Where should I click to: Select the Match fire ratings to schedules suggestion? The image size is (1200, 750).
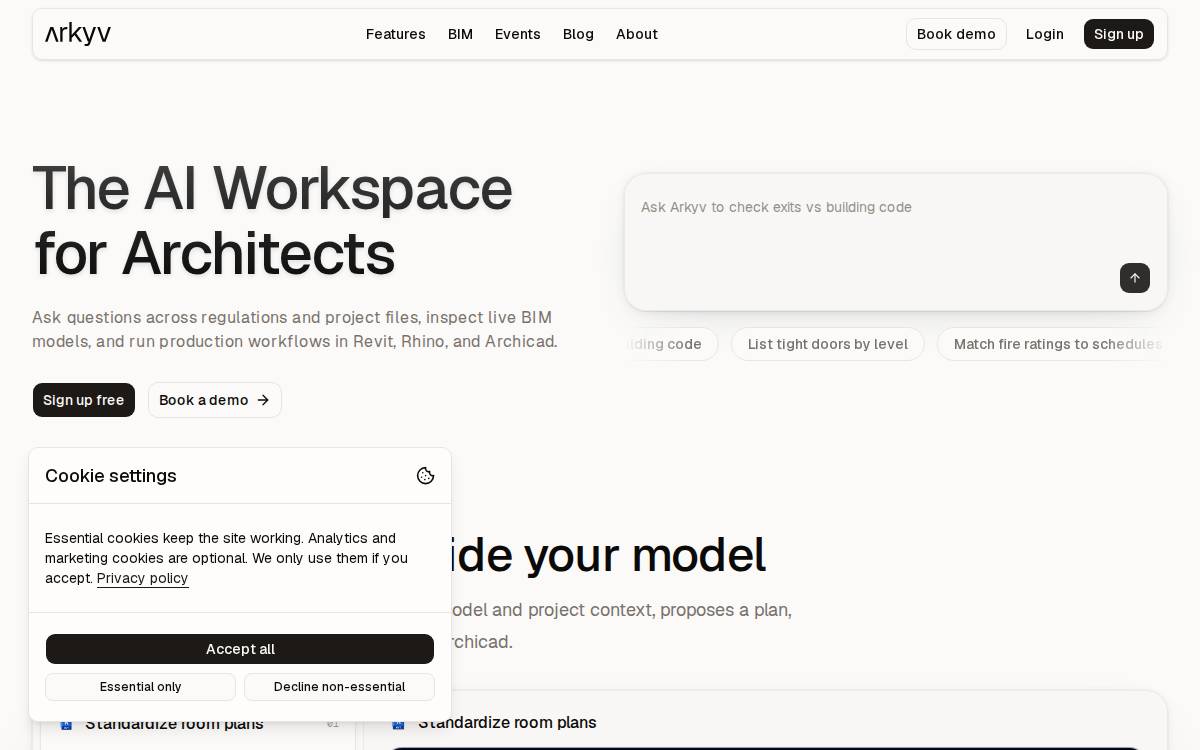(1052, 344)
